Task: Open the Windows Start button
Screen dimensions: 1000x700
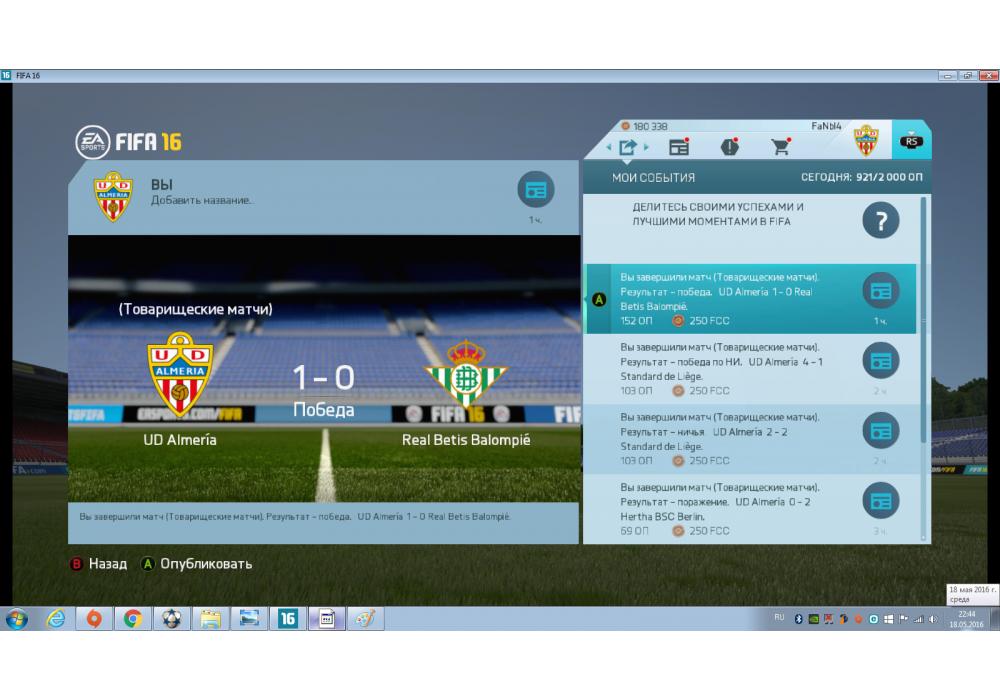Action: tap(17, 618)
